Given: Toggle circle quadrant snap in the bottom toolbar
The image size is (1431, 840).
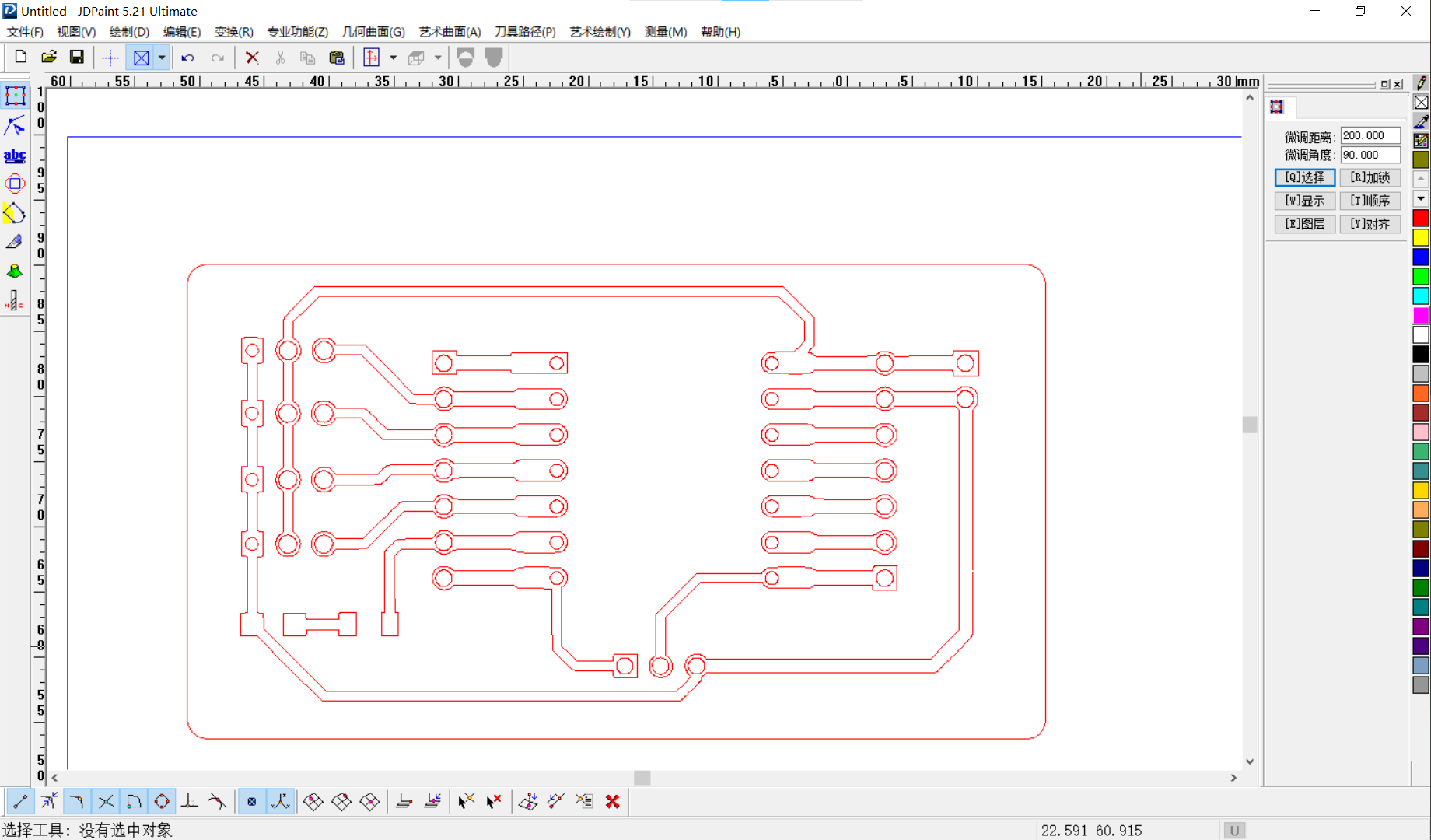Looking at the screenshot, I should [162, 801].
